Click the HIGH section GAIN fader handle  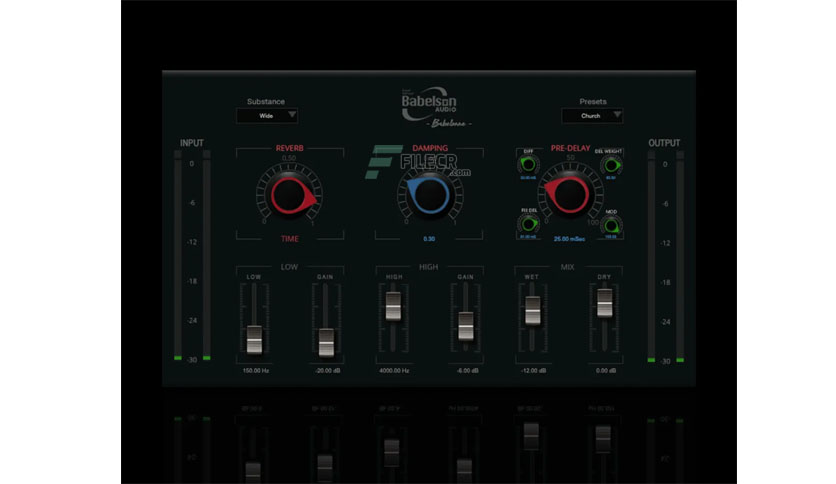[466, 326]
